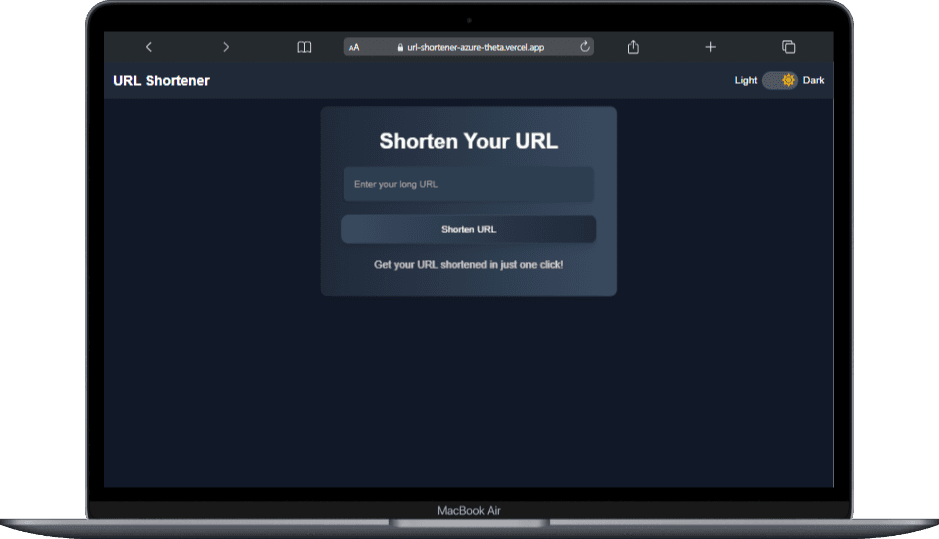This screenshot has width=939, height=539.
Task: Select the url-shortener-azure-theta.vercel.app address text
Action: [475, 47]
